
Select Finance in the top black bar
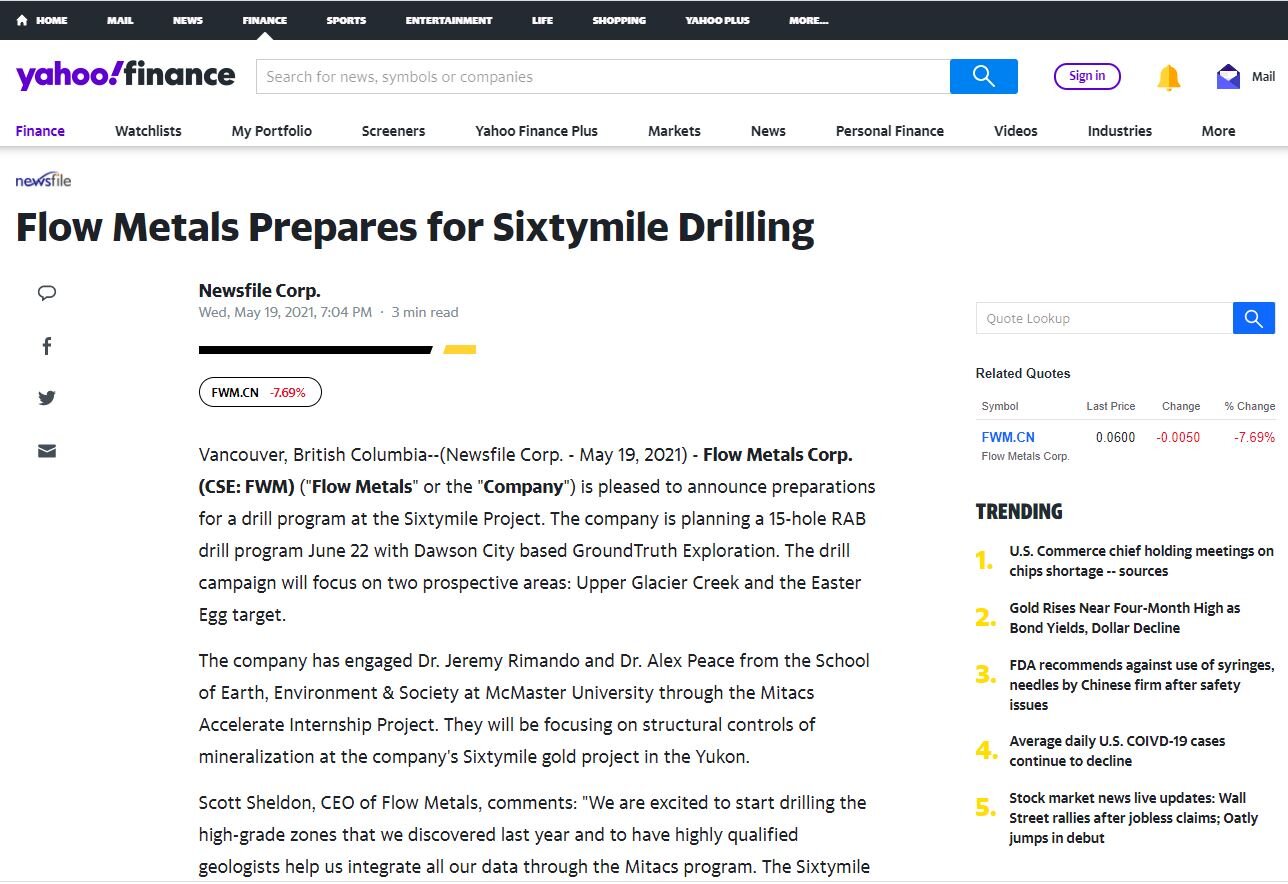[x=265, y=20]
